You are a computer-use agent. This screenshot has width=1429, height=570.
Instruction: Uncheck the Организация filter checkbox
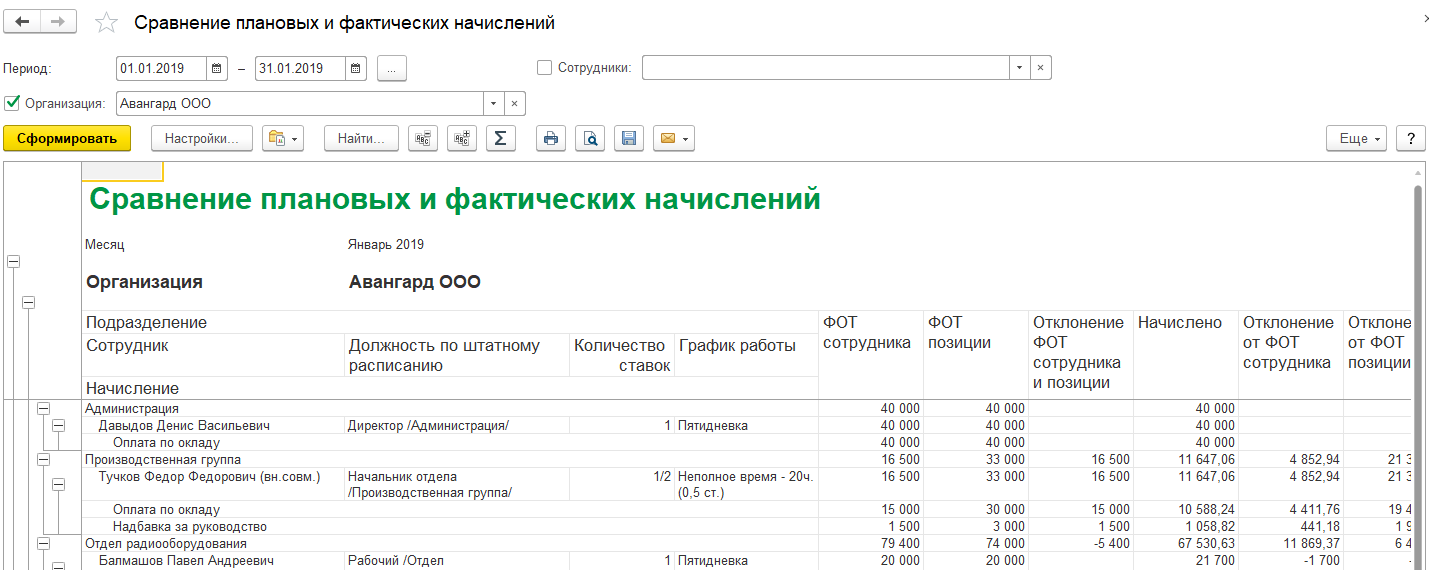12,103
